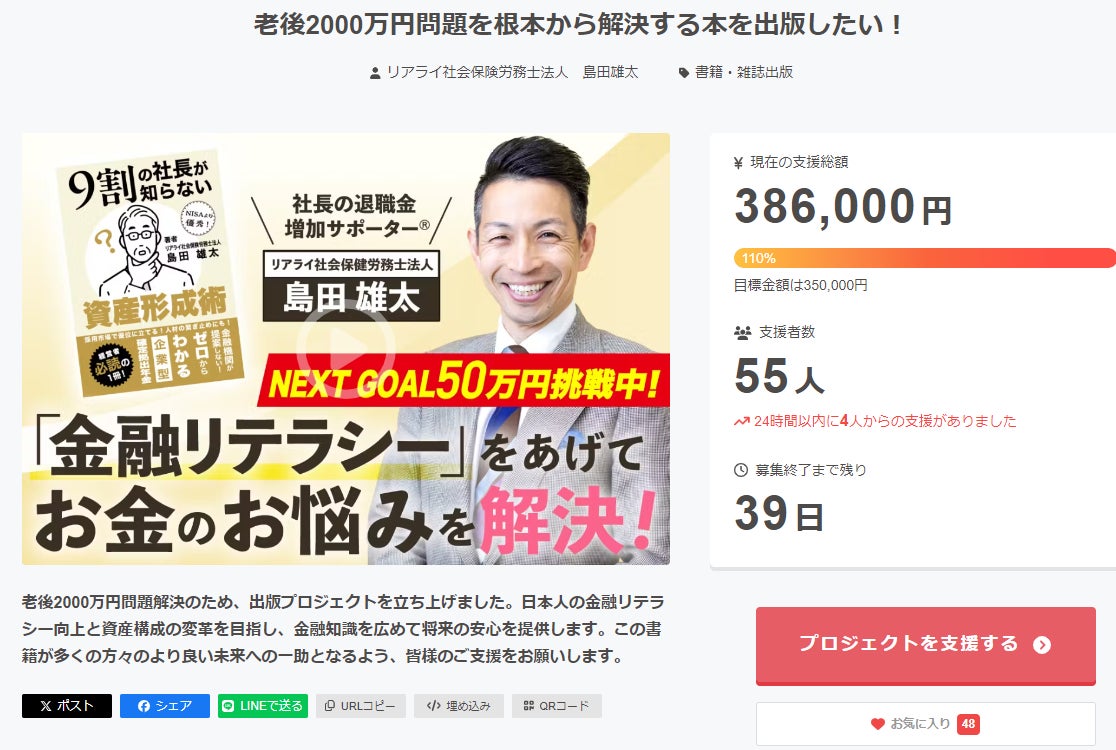Viewport: 1116px width, 750px height.
Task: Click the X ポスト share button
Action: coord(67,706)
